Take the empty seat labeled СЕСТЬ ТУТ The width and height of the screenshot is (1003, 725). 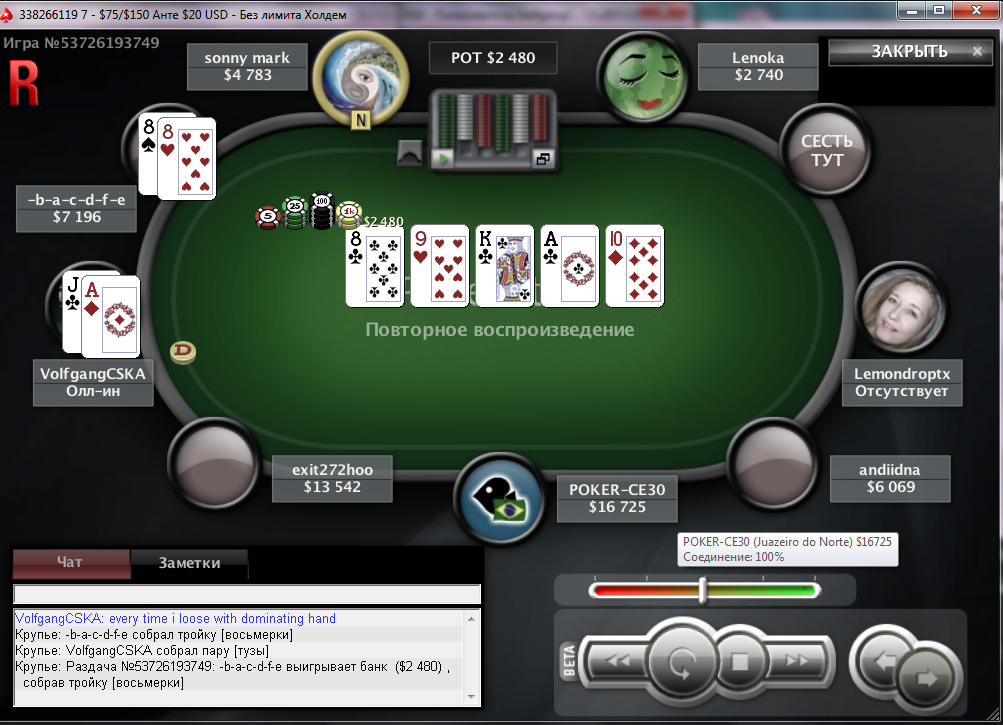826,150
